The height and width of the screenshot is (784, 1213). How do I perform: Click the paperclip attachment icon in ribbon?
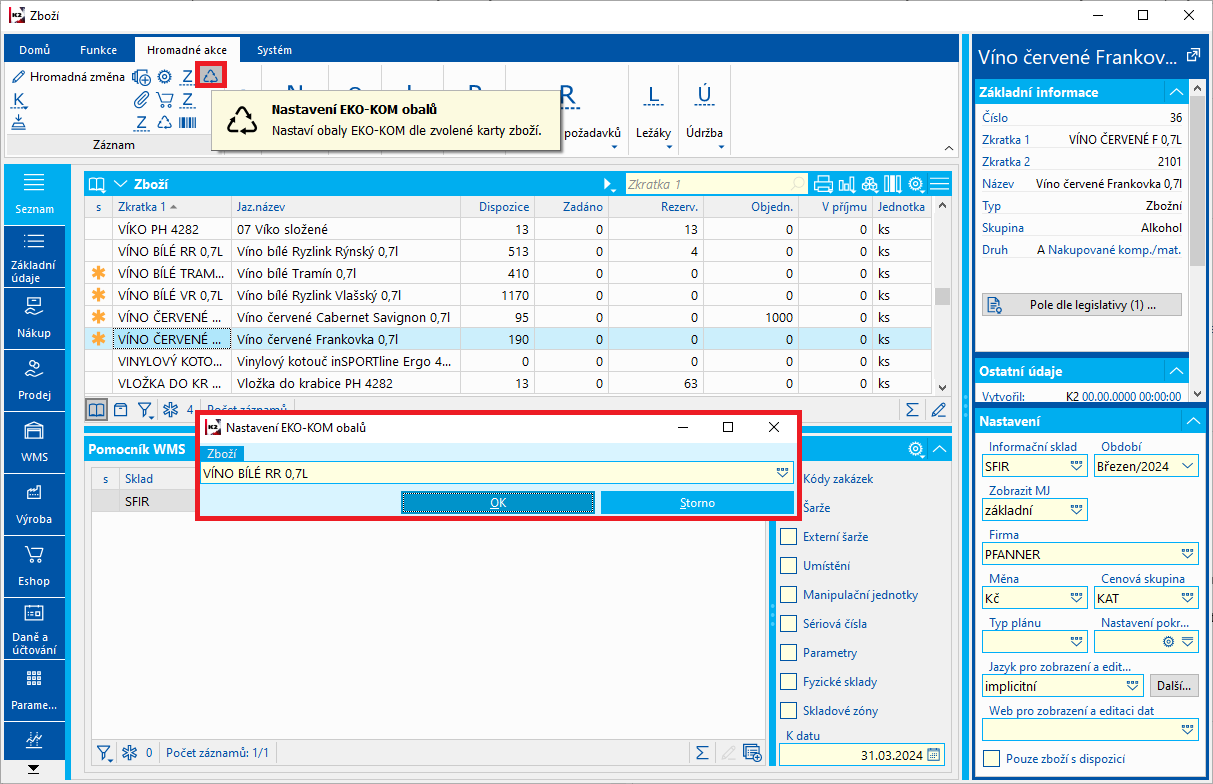[x=141, y=99]
